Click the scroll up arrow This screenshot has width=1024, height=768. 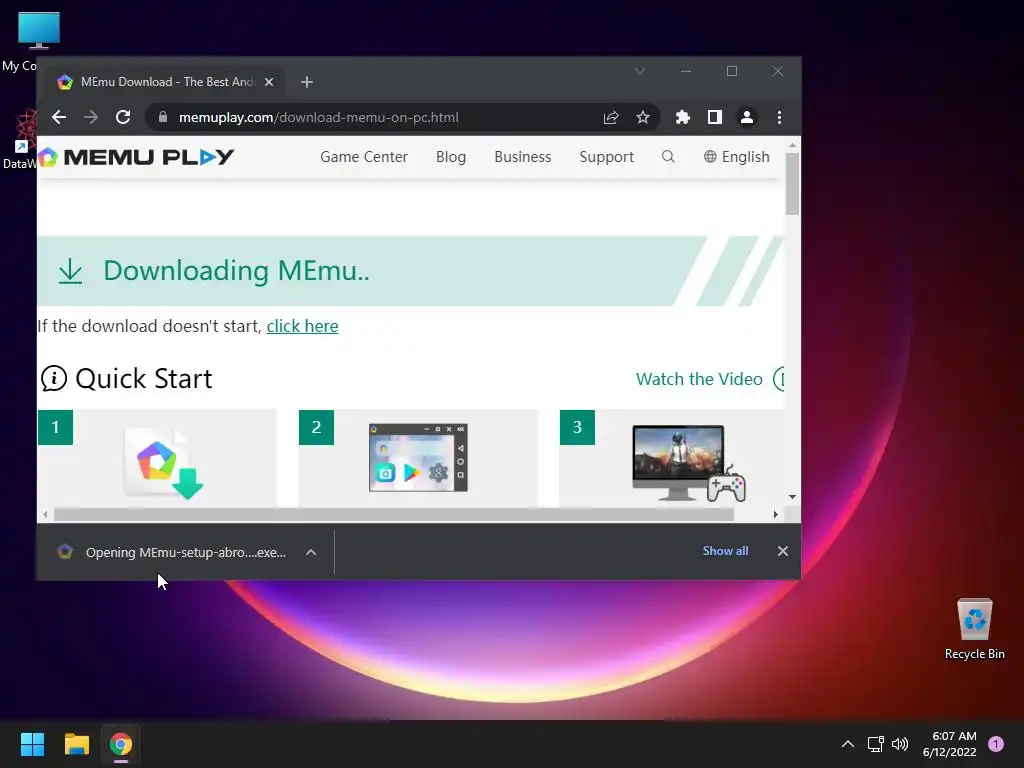click(792, 145)
